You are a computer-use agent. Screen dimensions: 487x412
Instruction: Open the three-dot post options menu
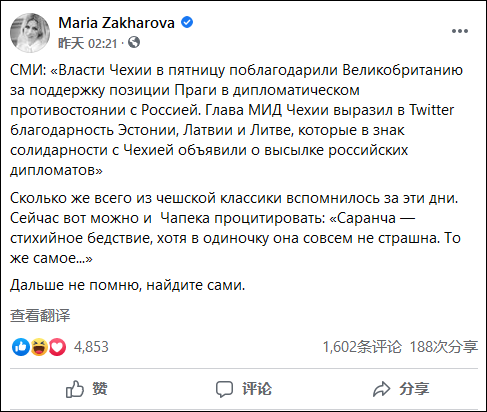(x=460, y=31)
